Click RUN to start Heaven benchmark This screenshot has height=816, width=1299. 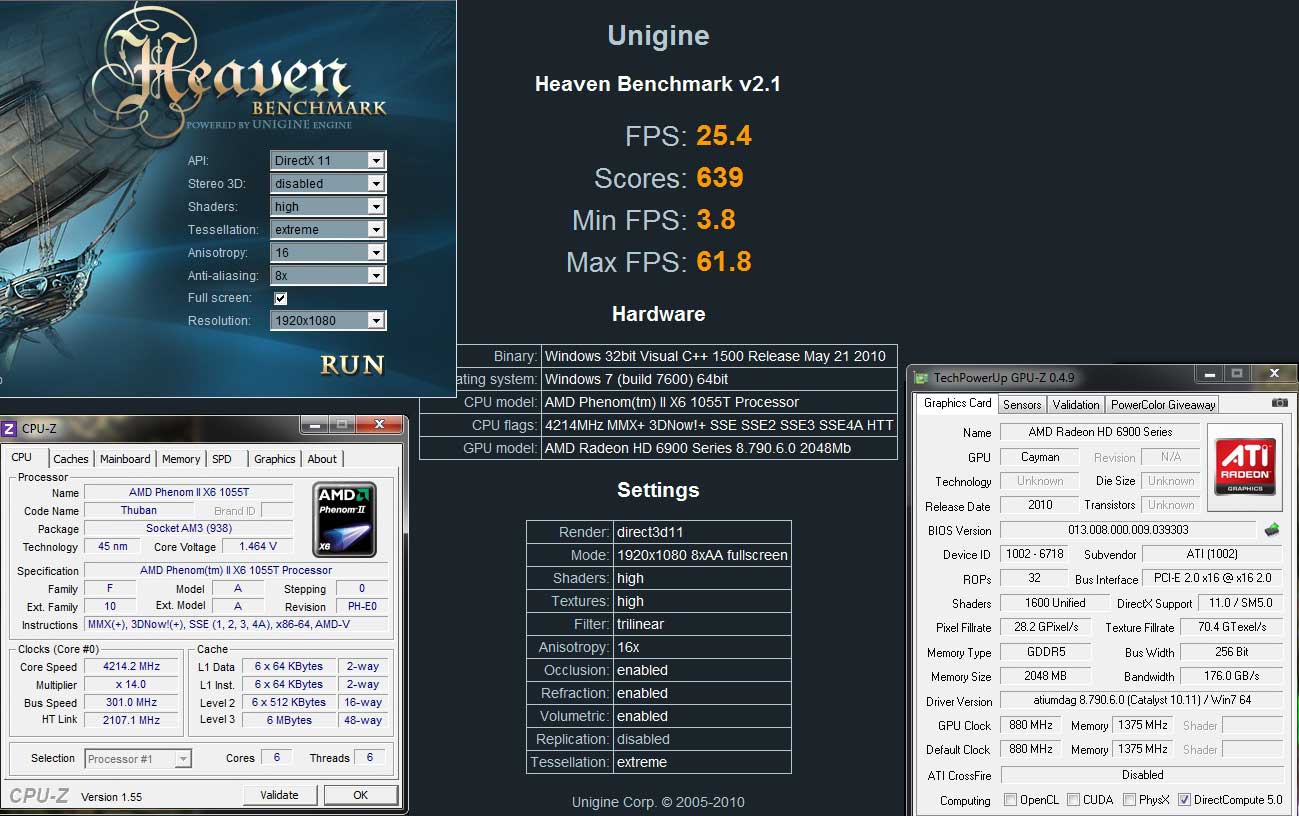(x=352, y=365)
